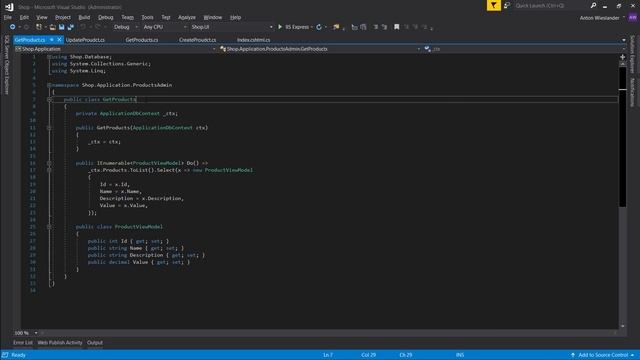The image size is (640, 360).
Task: Click the New Project toolbar icon
Action: tap(39, 27)
